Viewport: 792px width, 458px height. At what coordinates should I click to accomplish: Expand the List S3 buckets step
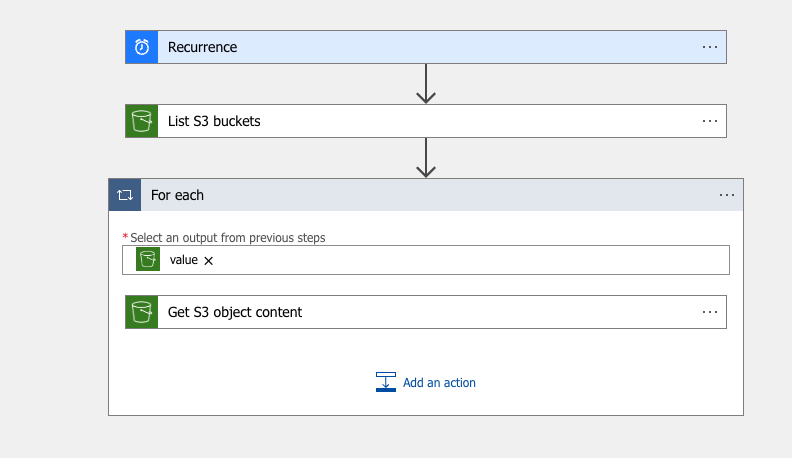click(x=400, y=121)
